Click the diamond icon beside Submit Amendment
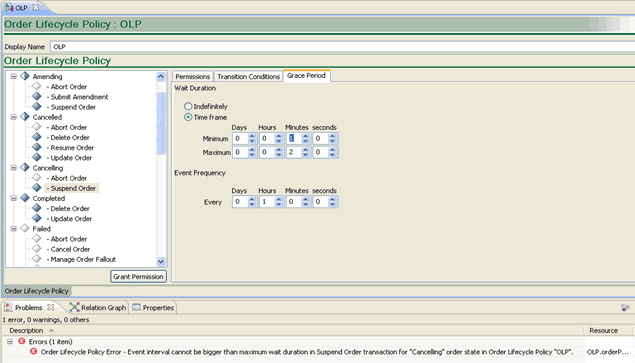This screenshot has width=635, height=363. click(37, 96)
